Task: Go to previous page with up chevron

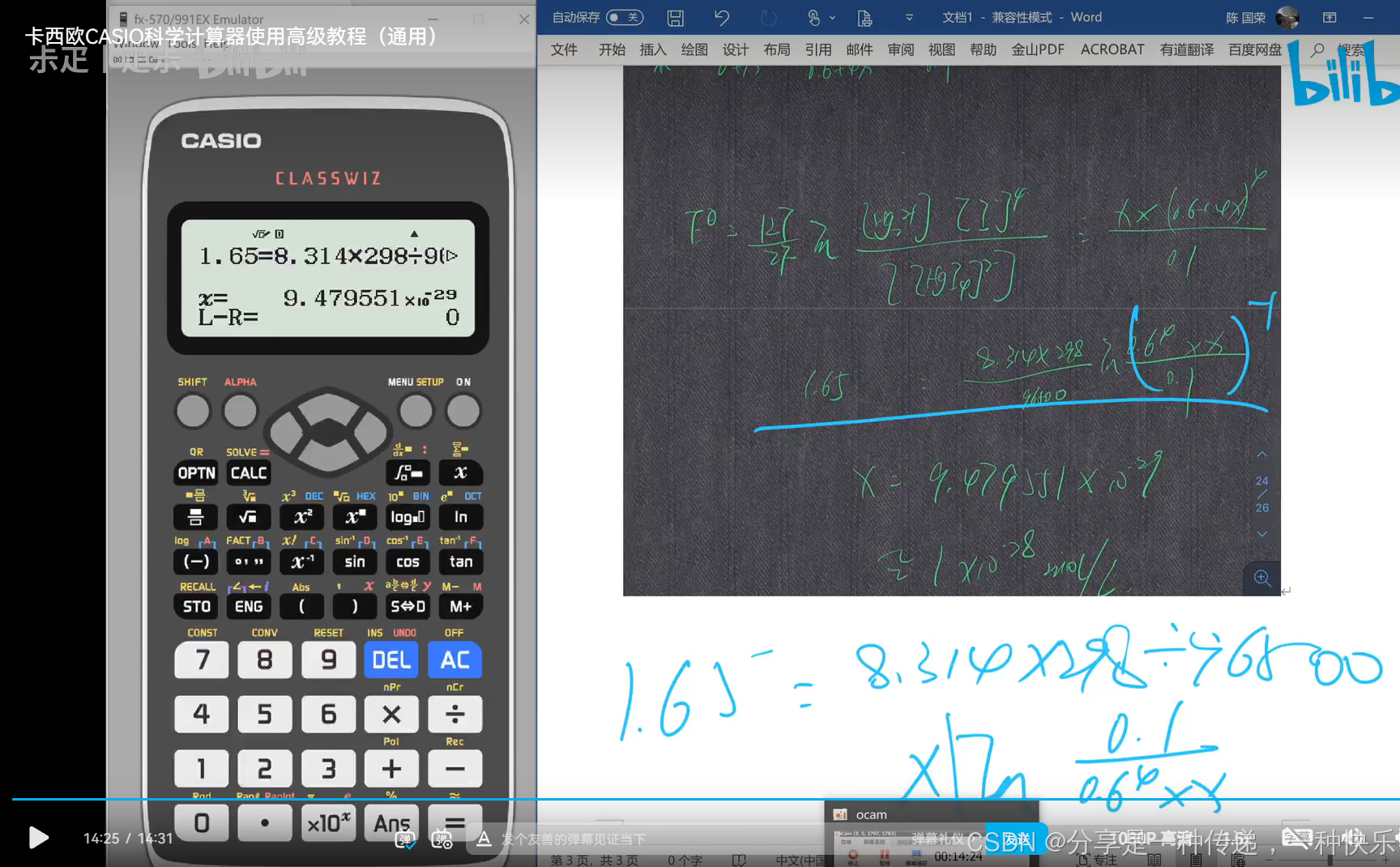Action: point(1262,455)
